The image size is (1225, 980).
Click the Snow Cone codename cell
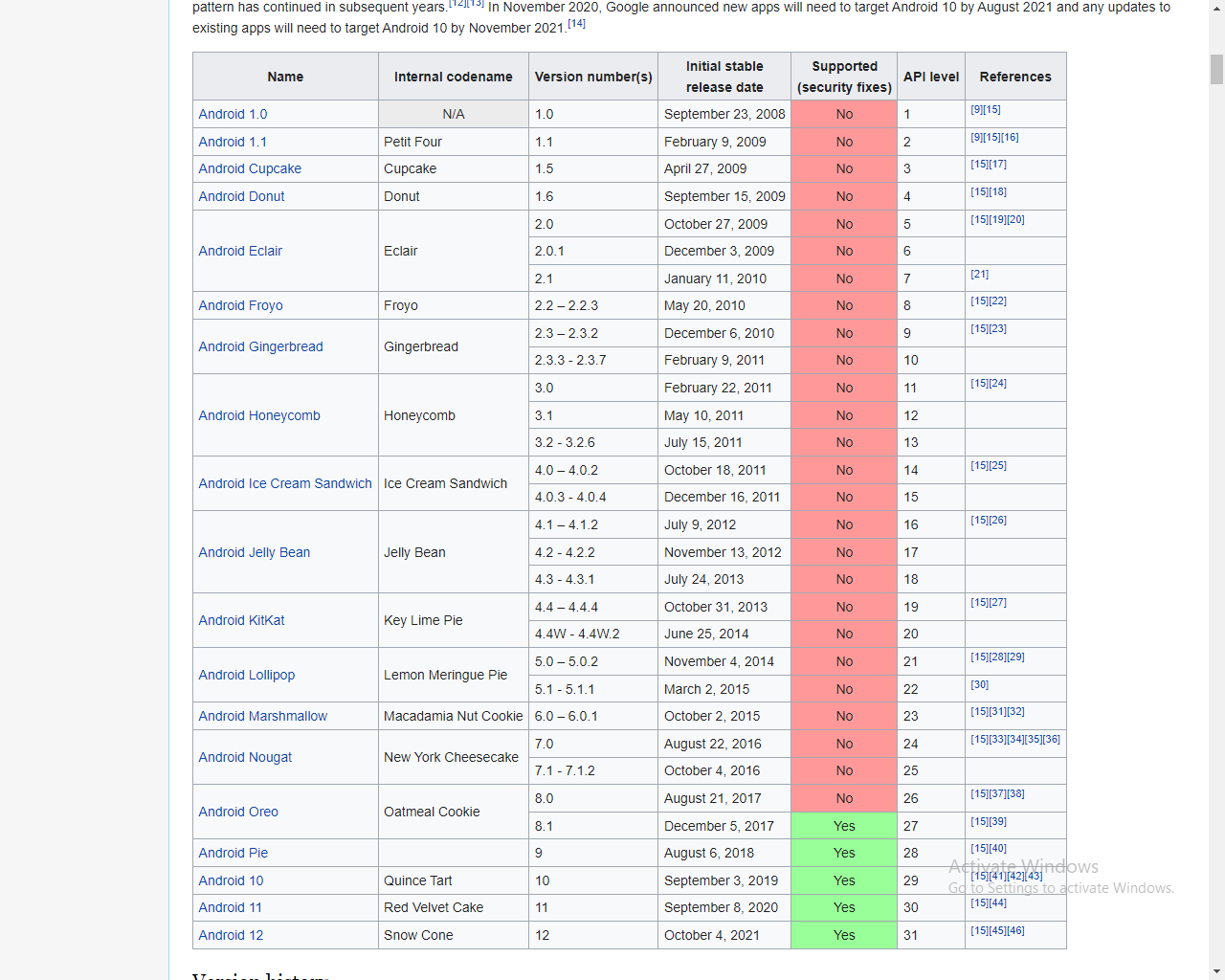click(x=454, y=935)
